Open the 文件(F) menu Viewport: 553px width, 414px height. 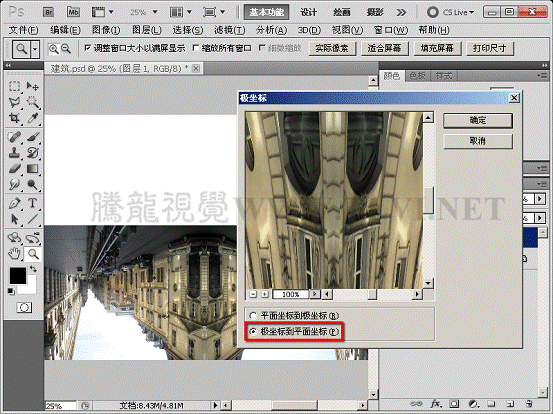click(23, 30)
